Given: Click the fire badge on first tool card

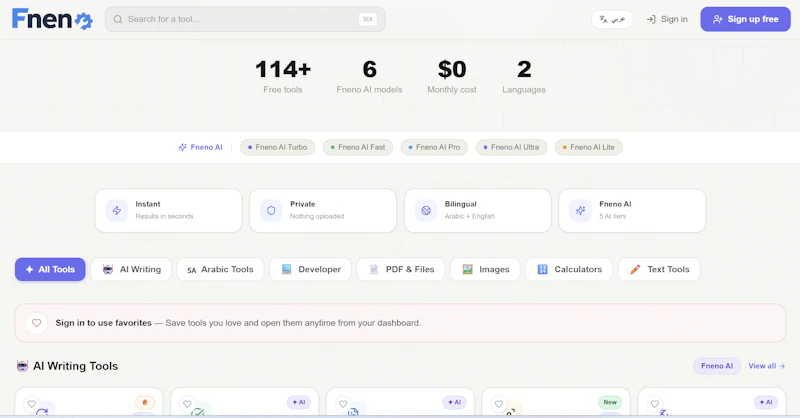Looking at the screenshot, I should pyautogui.click(x=145, y=402).
